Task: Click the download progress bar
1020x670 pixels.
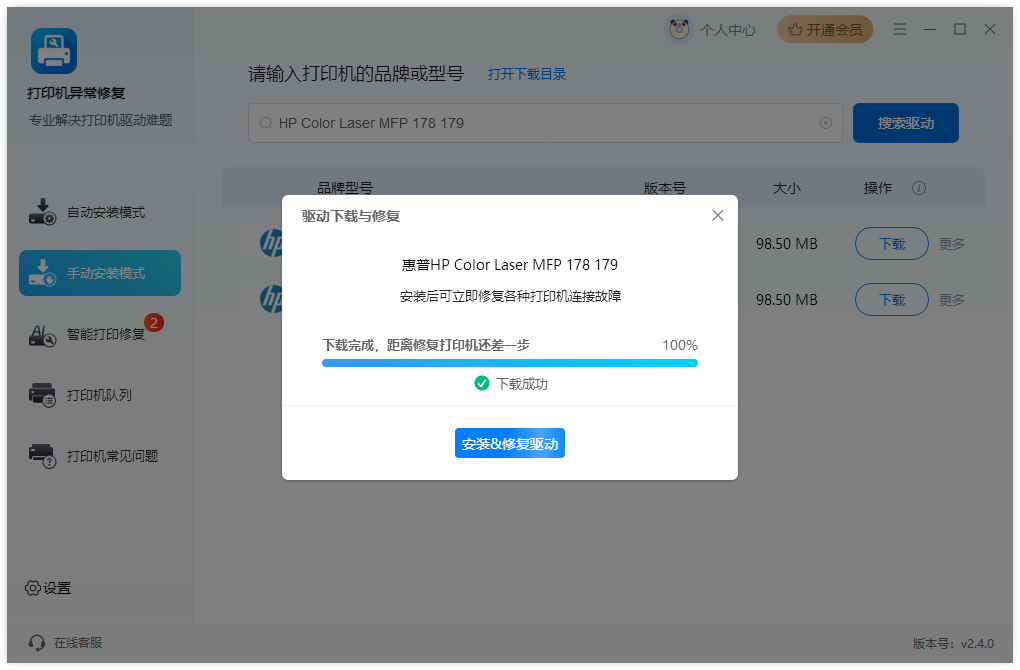Action: tap(510, 363)
